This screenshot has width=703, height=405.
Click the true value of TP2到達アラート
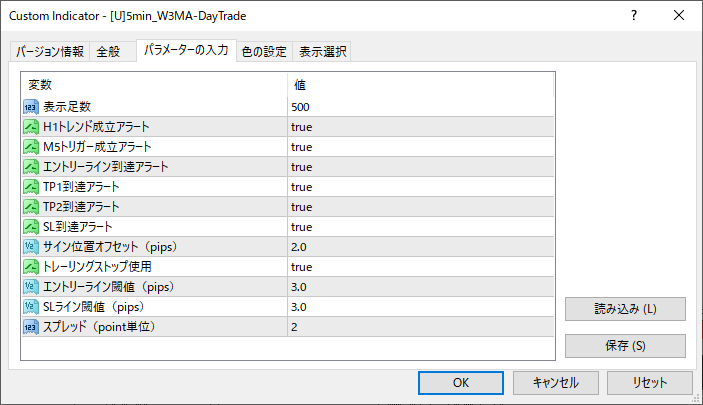tap(302, 207)
